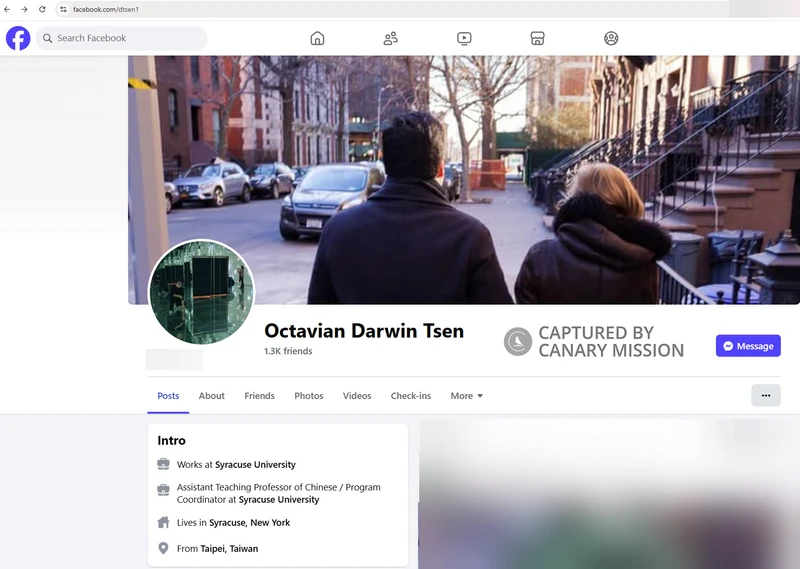Screen dimensions: 800x569
Task: Open the Marketplace icon
Action: click(537, 38)
